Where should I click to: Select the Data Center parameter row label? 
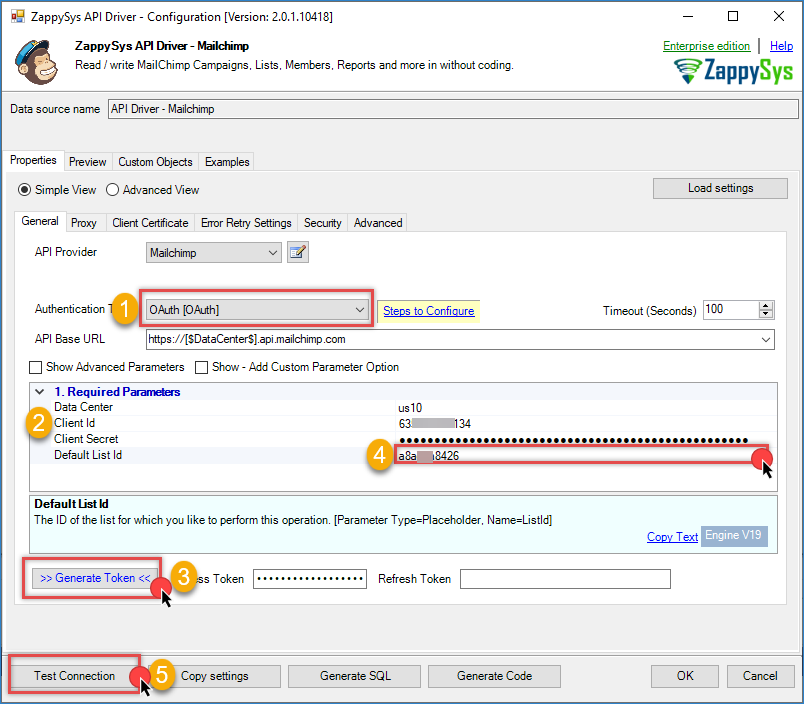pos(84,407)
